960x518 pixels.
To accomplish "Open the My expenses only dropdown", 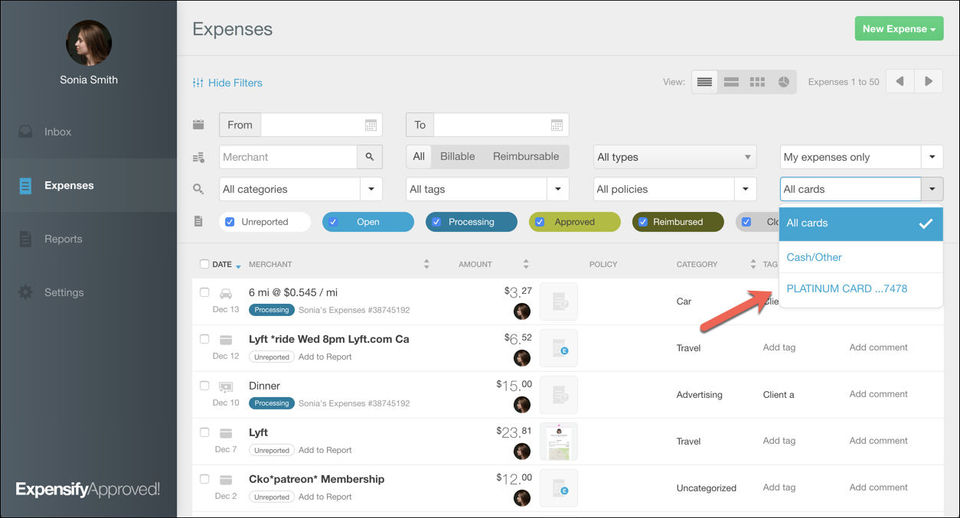I will point(931,157).
